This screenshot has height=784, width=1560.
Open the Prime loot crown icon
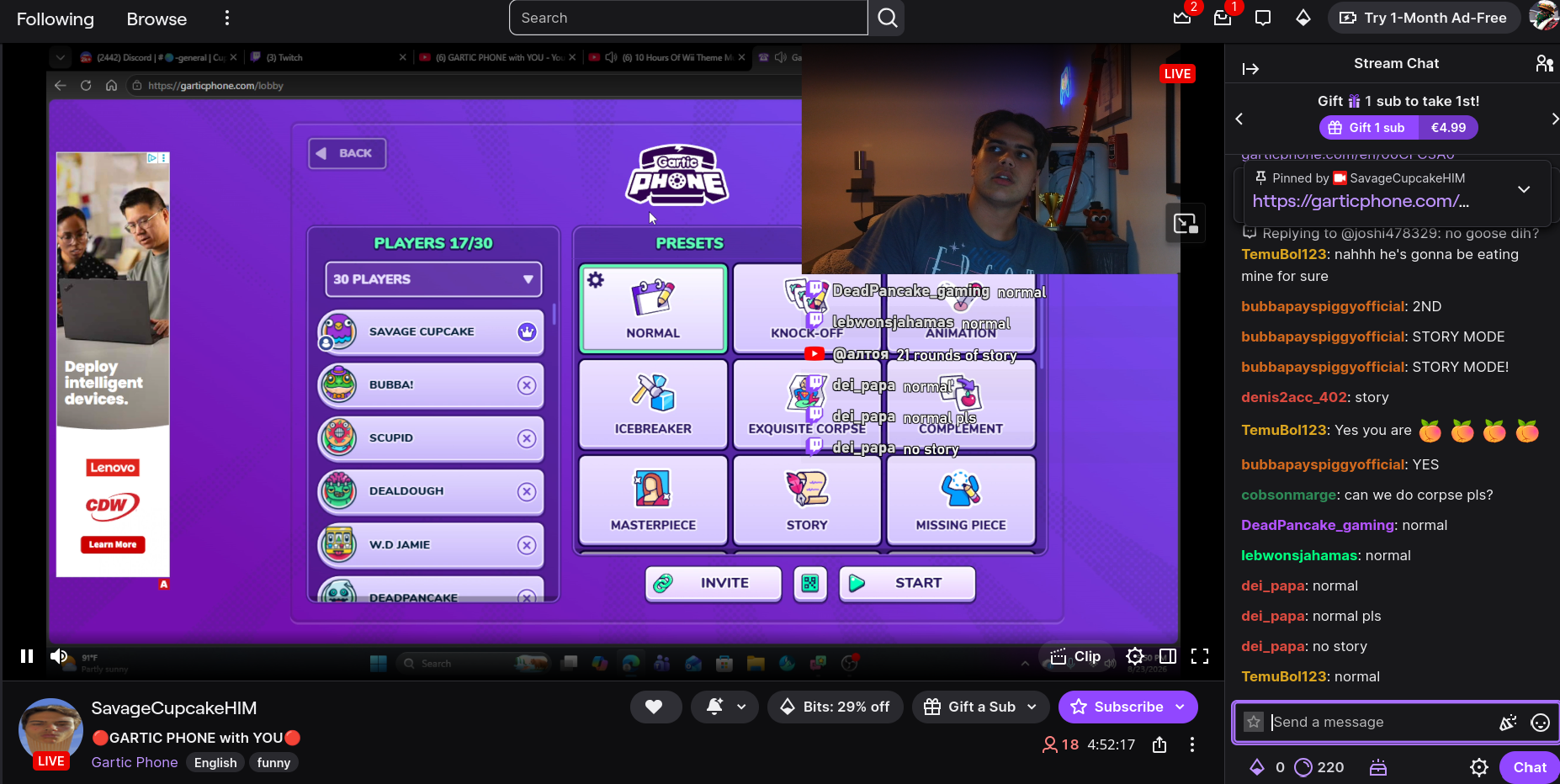tap(1182, 18)
